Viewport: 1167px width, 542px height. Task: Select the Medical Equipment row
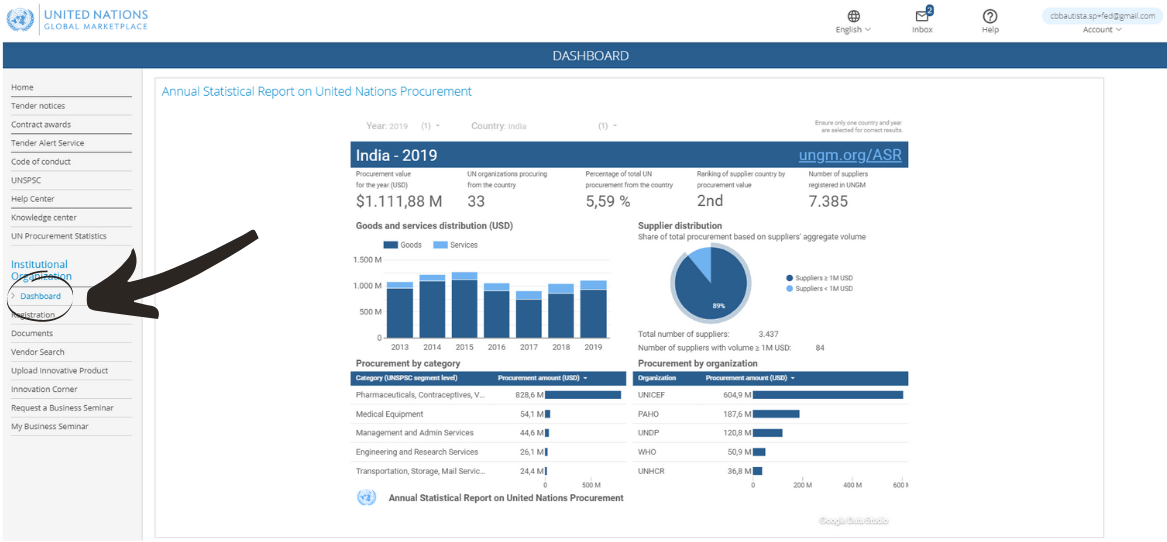click(487, 414)
